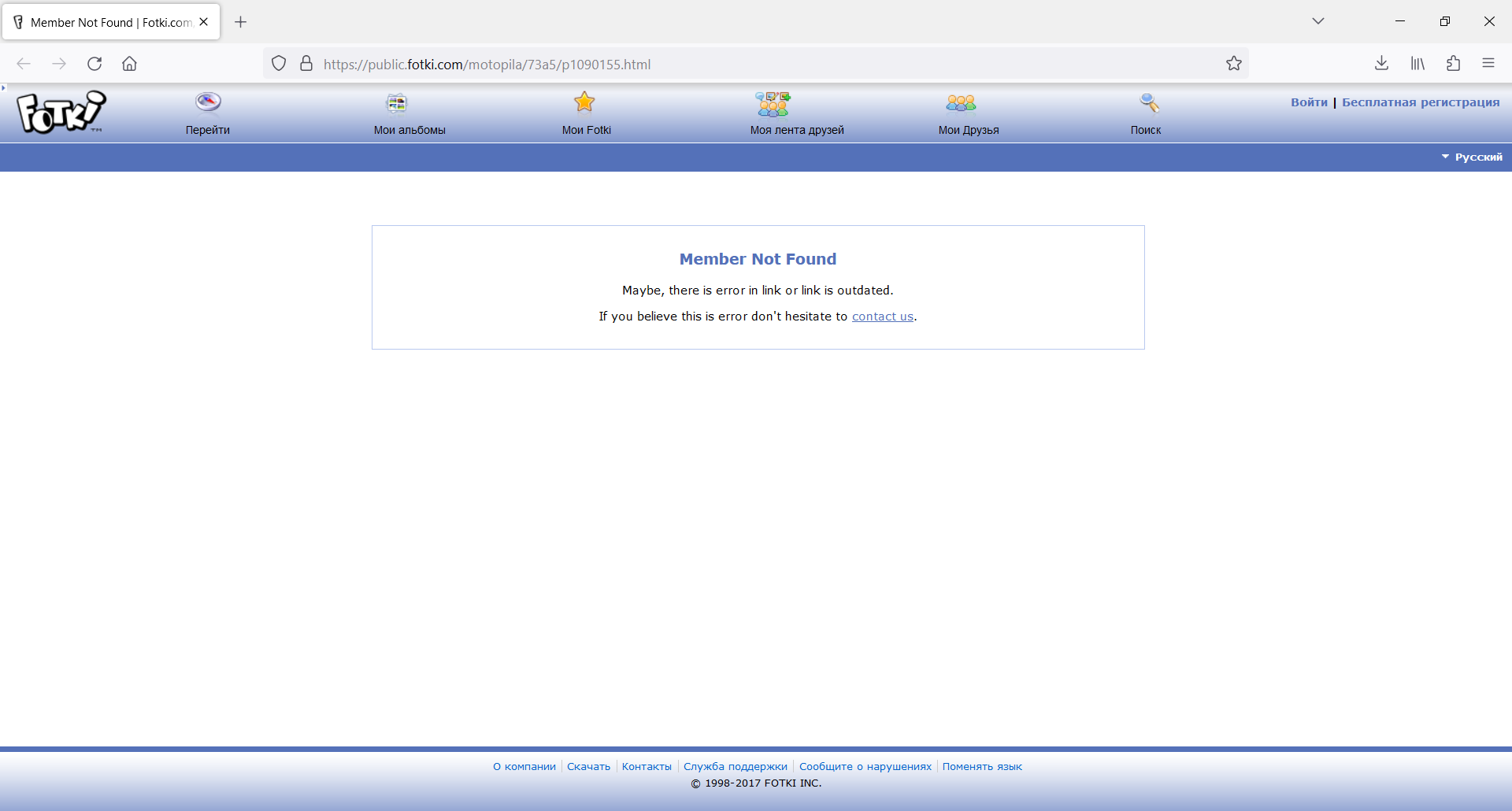Open Сообщите о нарушениях footer link
Image resolution: width=1512 pixels, height=811 pixels.
point(865,767)
